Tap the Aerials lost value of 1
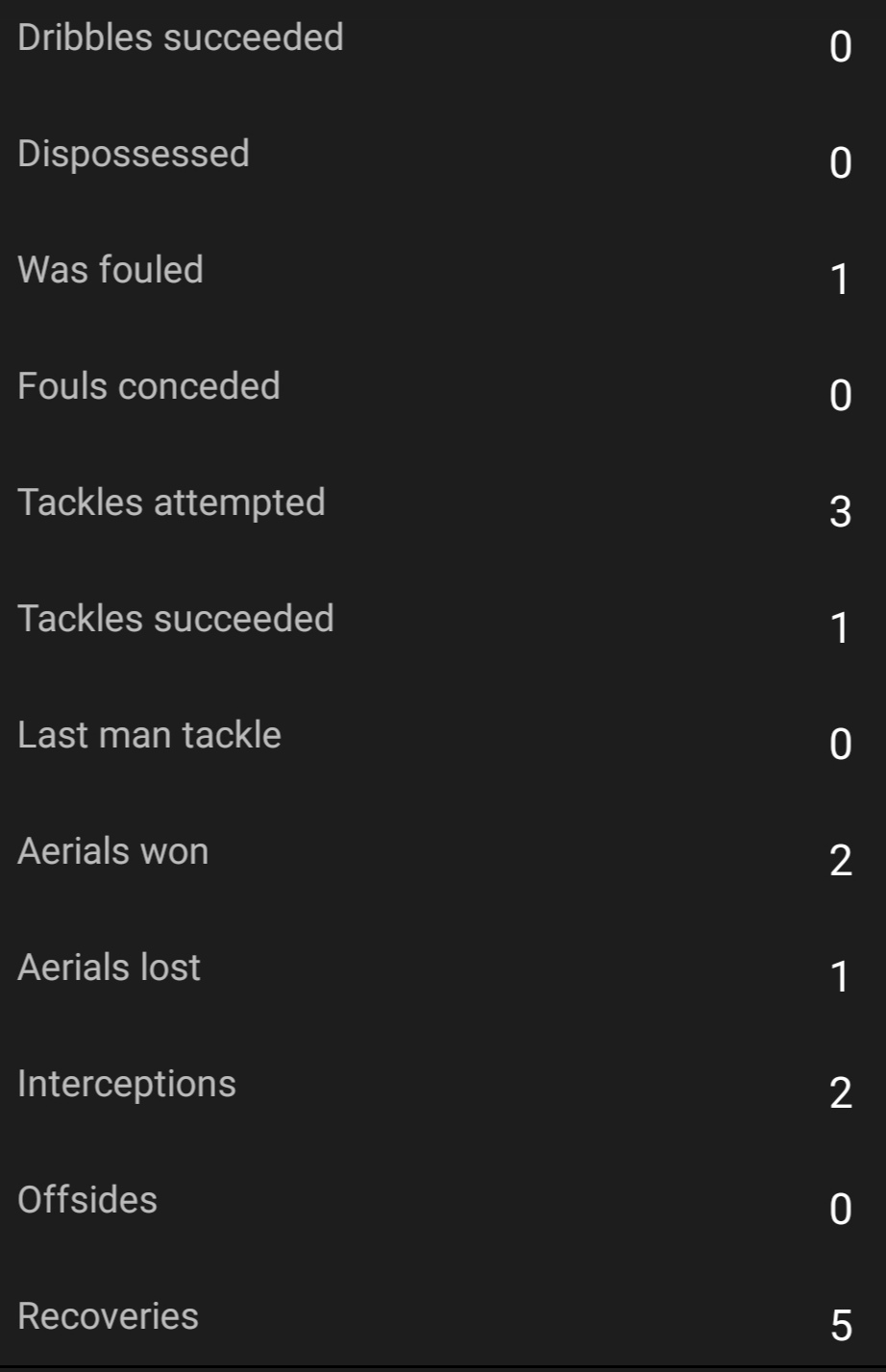This screenshot has width=886, height=1372. click(x=841, y=976)
